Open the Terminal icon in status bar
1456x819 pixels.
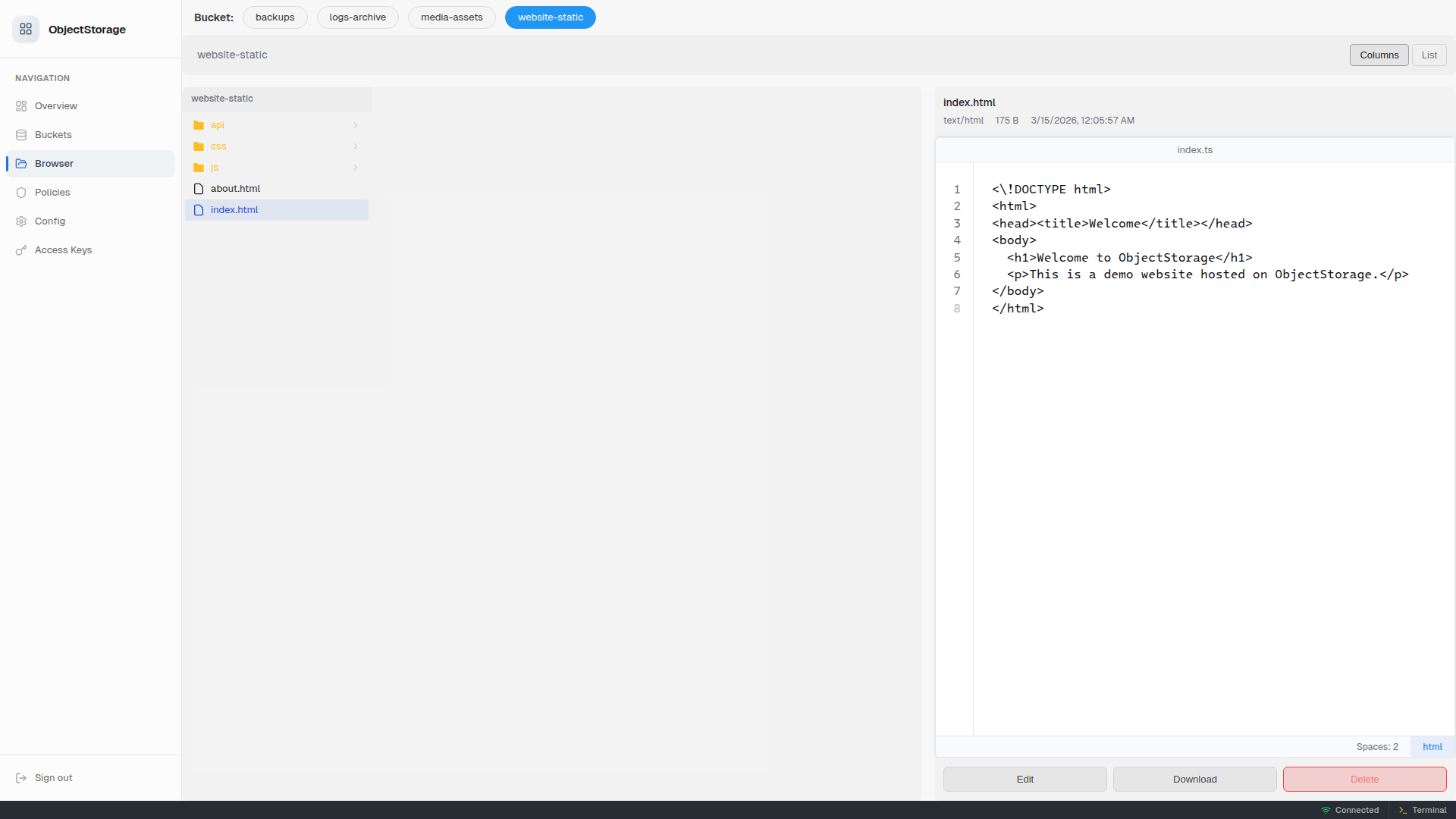click(1403, 810)
